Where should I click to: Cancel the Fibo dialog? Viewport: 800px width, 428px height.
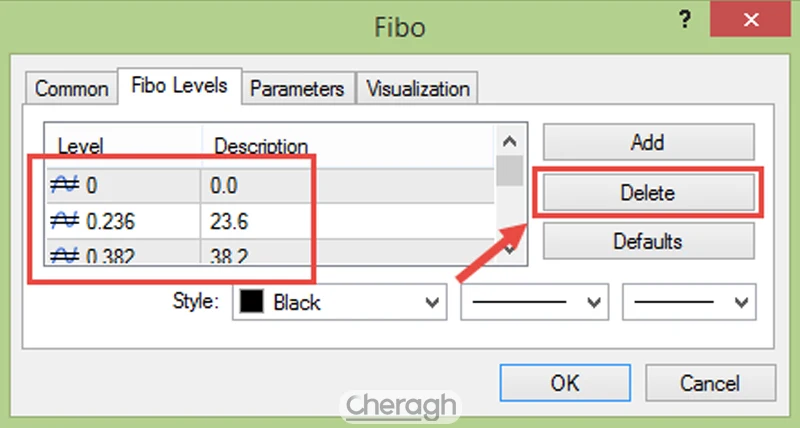(710, 384)
